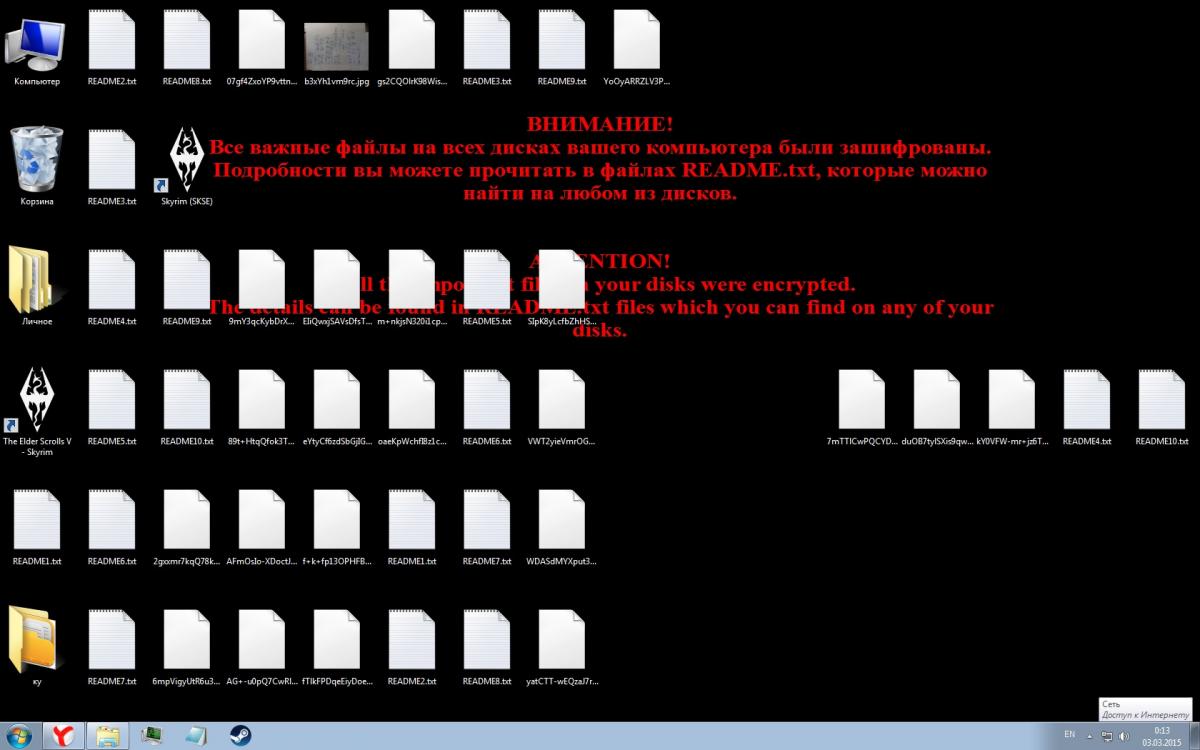Show hidden tray icons arrow
This screenshot has width=1200, height=750.
coord(1090,736)
